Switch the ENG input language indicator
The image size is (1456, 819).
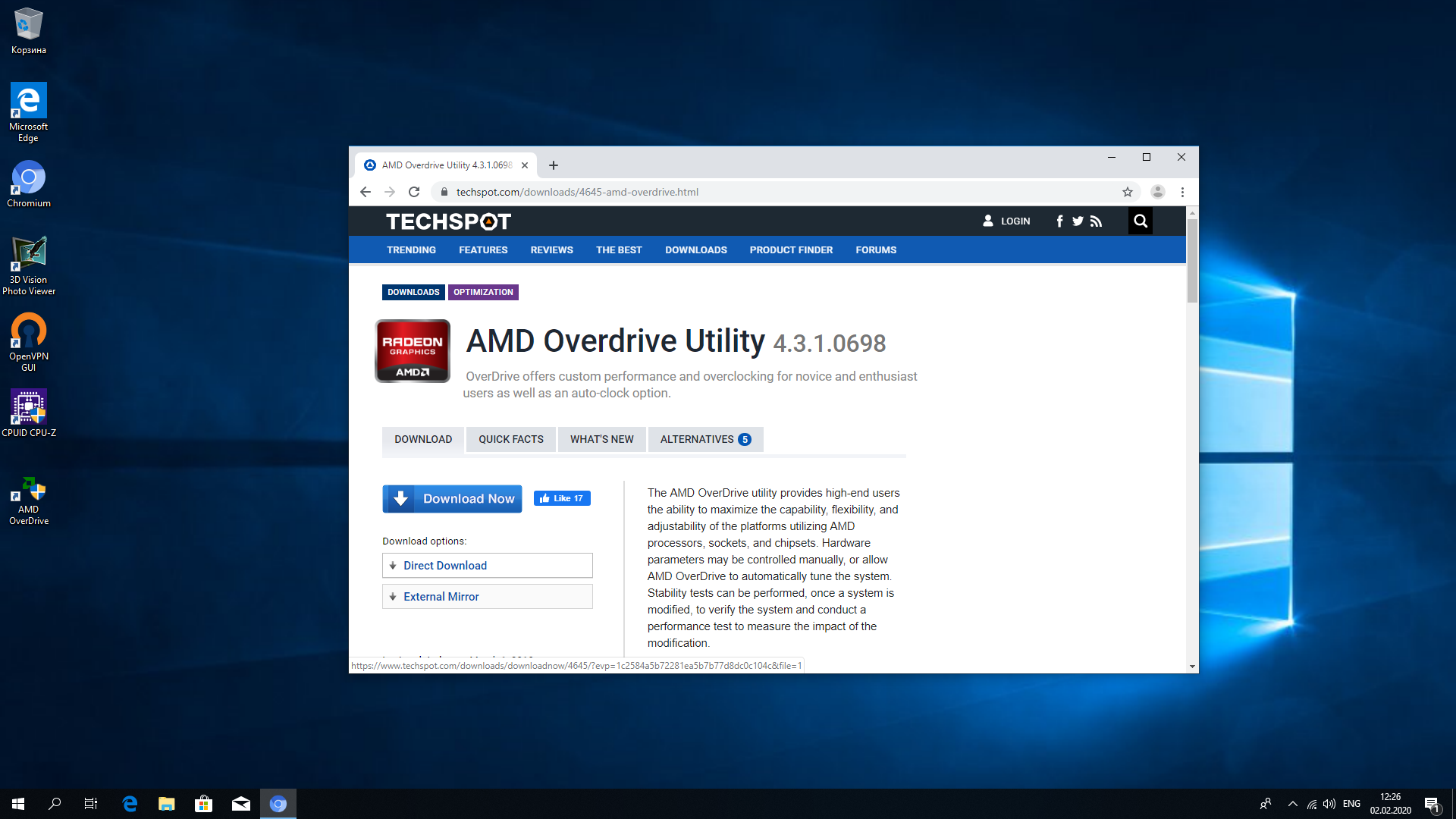[x=1351, y=804]
